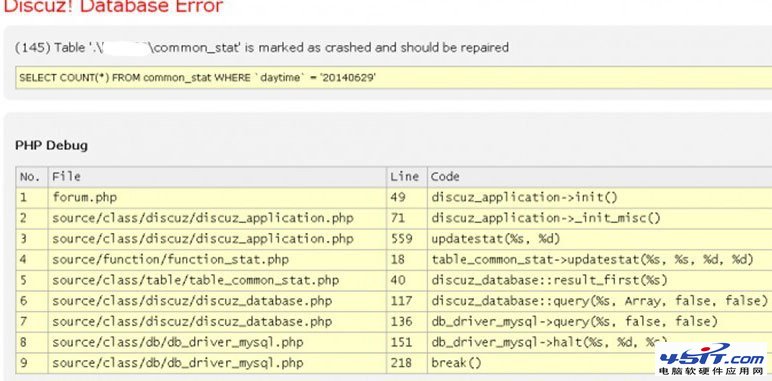772x381 pixels.
Task: Click 'db_driver_mysql->halt' code cell
Action: click(x=600, y=342)
